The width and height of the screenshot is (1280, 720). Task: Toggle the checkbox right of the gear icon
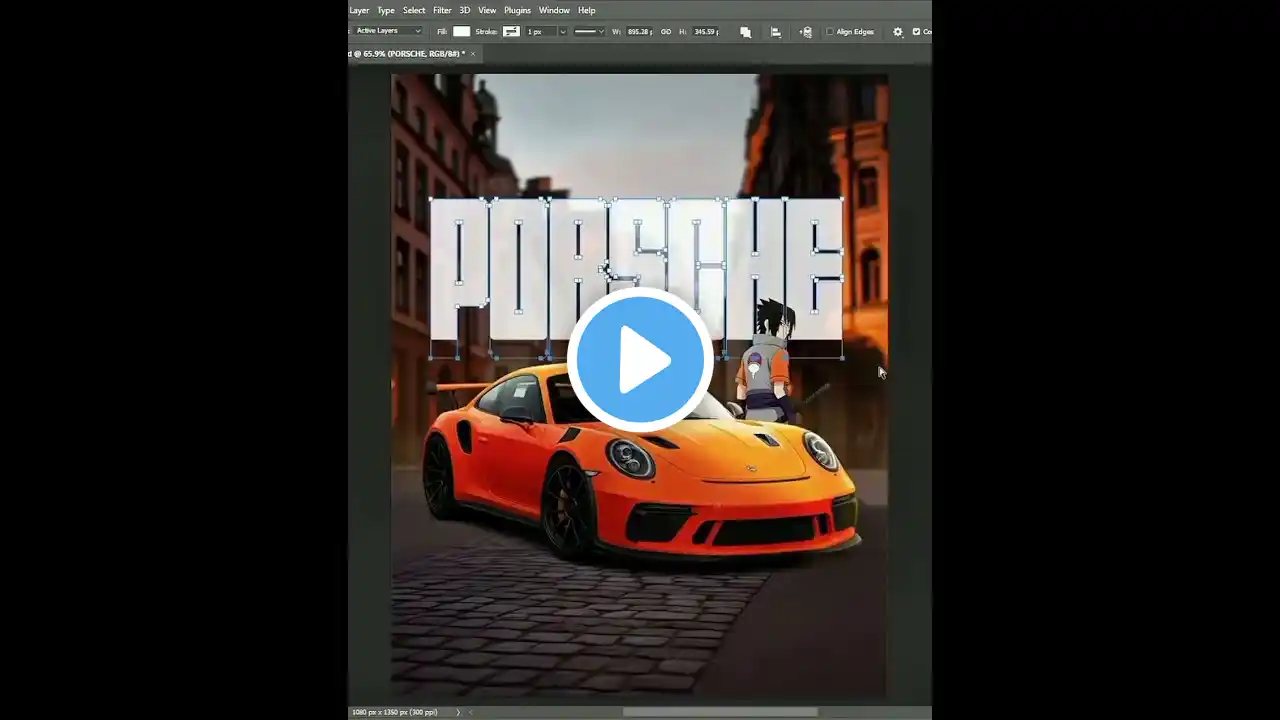point(916,32)
